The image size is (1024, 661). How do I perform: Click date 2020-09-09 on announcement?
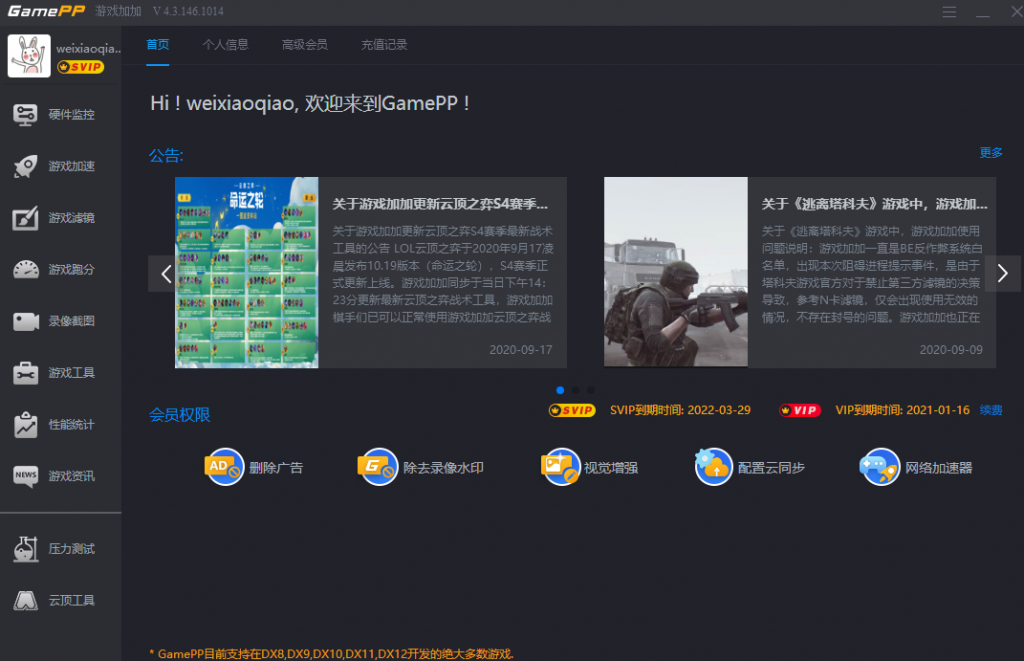click(x=951, y=350)
